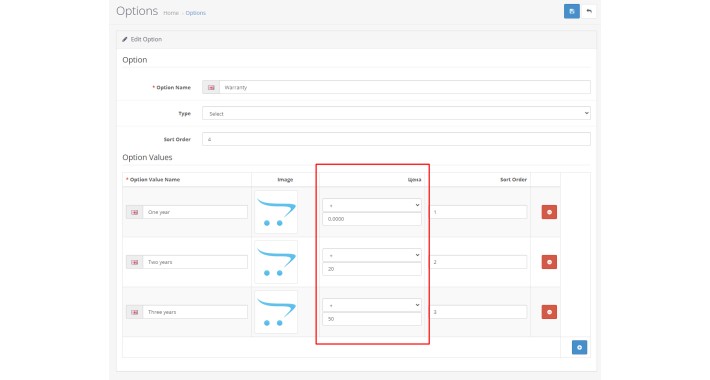Click price field showing 0.0000
This screenshot has width=710, height=380.
point(372,219)
